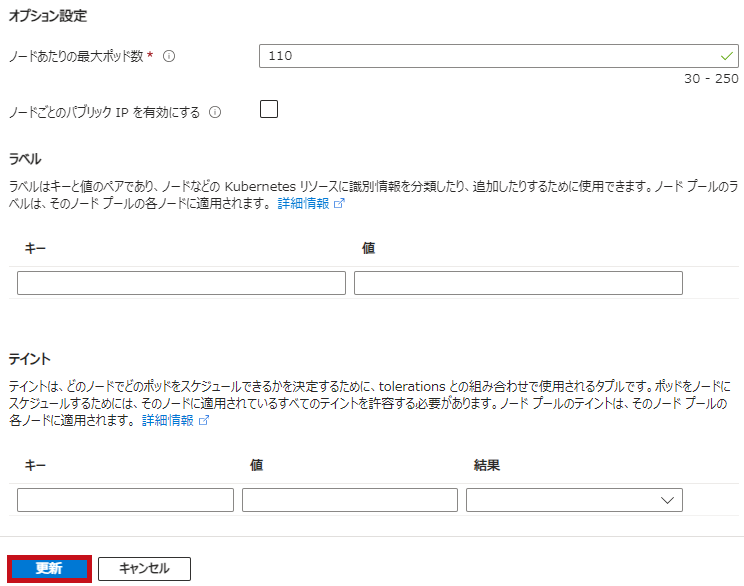Click the green checkmark in max pods field

point(726,56)
